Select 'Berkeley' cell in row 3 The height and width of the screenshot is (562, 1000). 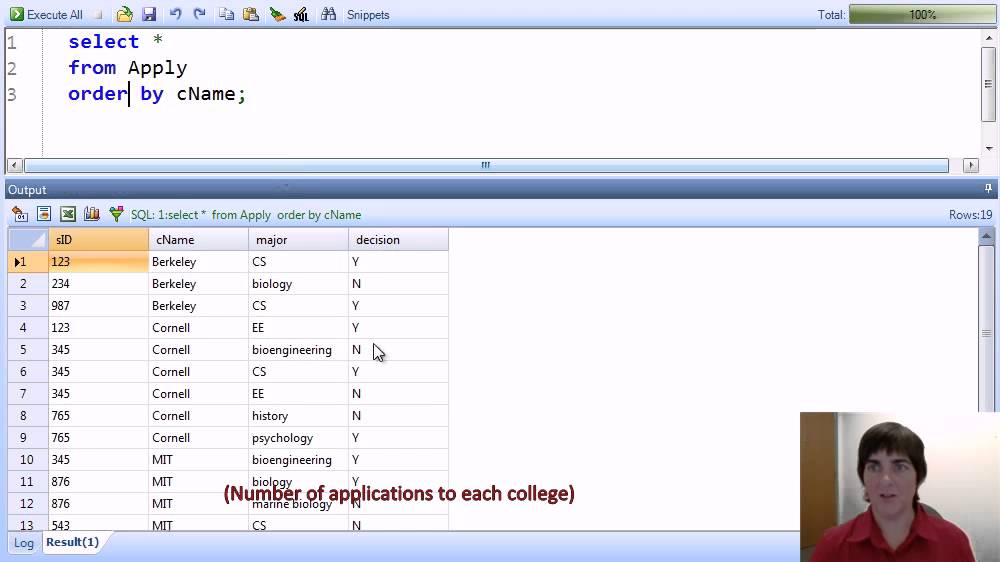(198, 306)
